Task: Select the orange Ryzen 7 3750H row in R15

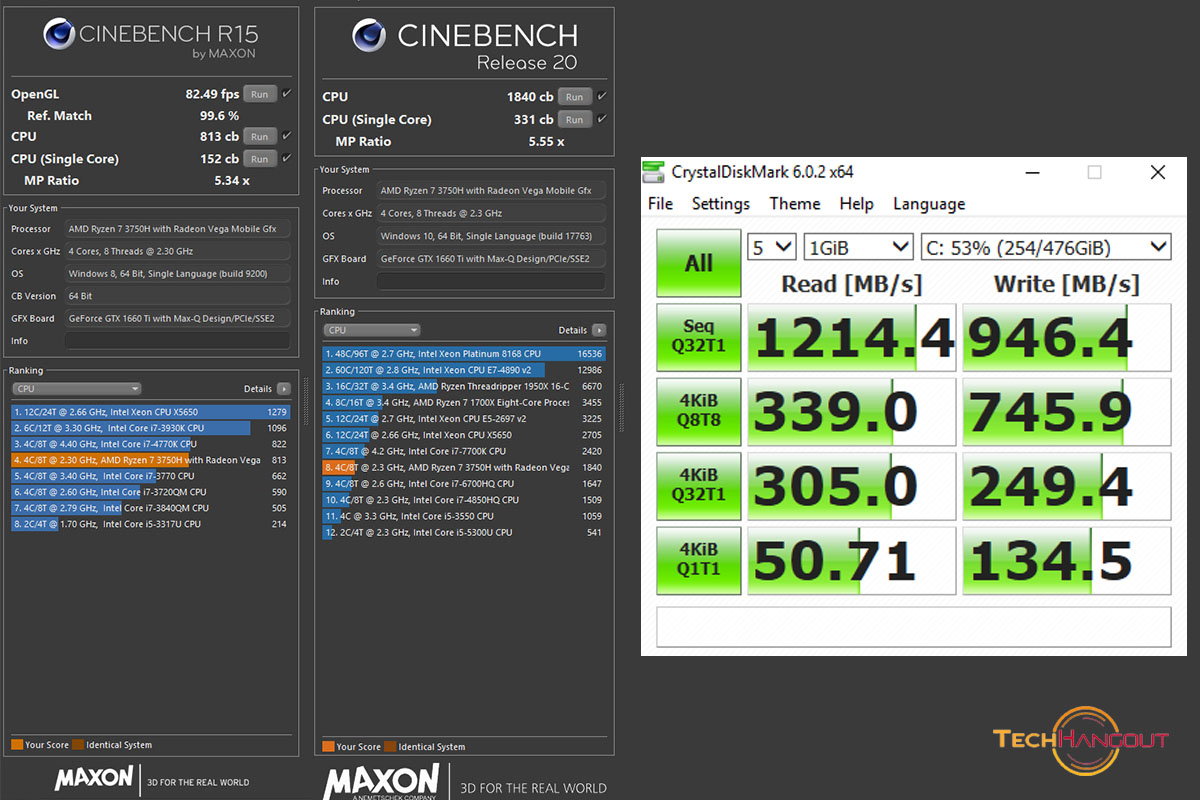Action: pos(151,460)
